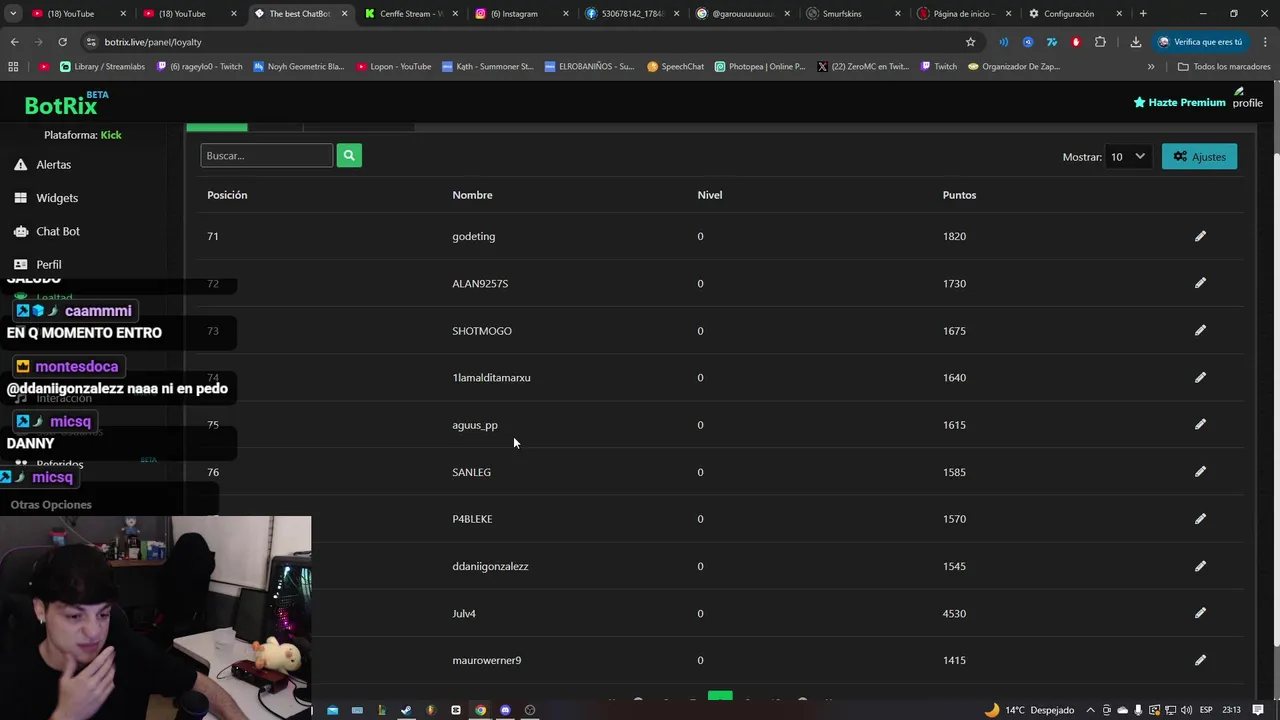
Task: Open the Widgets sidebar section
Action: (x=56, y=198)
